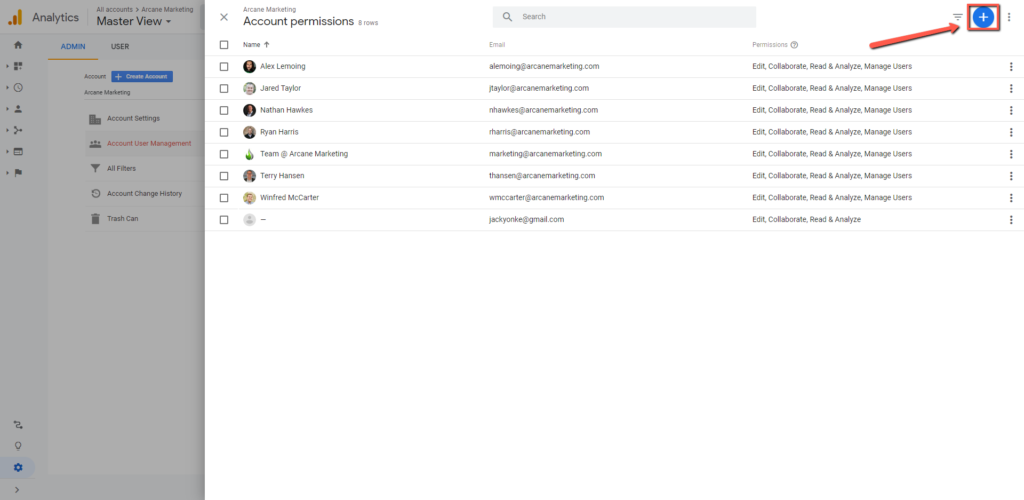Open Audience person icon in sidebar

click(18, 109)
